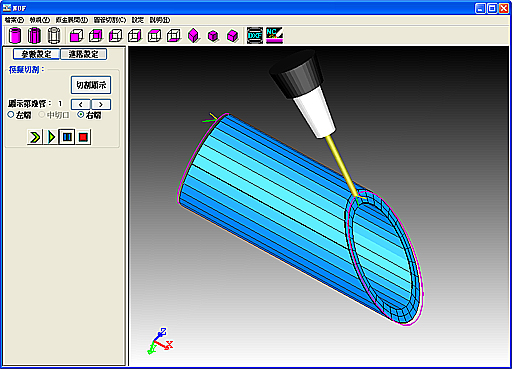The image size is (512, 369).
Task: Open the DXF export icon
Action: [255, 35]
